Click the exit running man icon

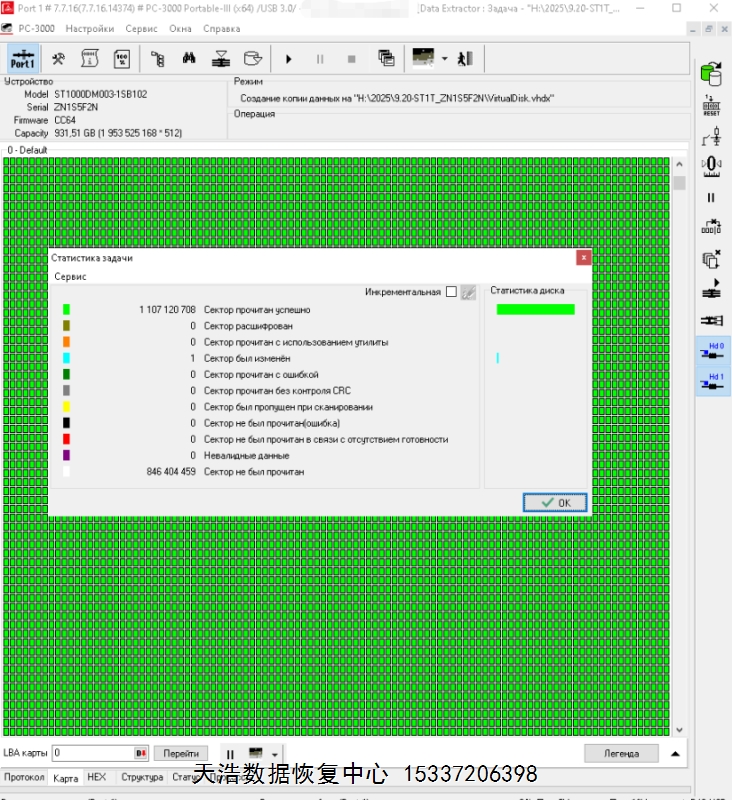tap(464, 58)
